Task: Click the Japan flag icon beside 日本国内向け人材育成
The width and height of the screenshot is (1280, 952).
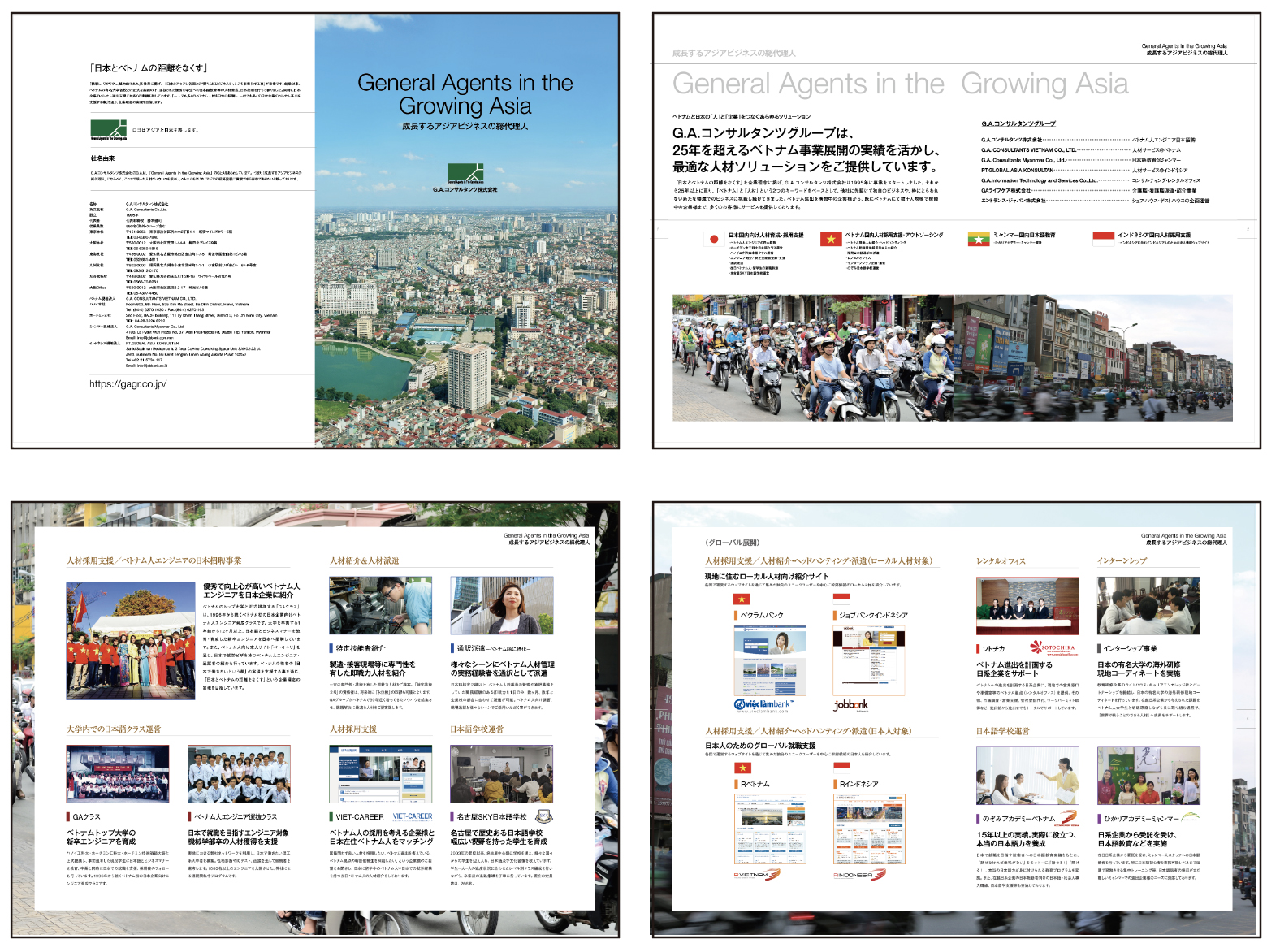Action: tap(714, 239)
